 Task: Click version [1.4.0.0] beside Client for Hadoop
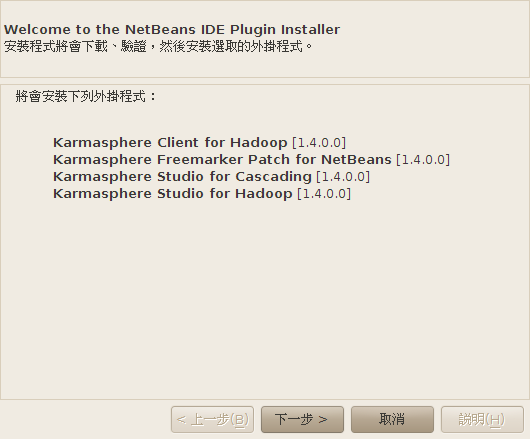(319, 143)
